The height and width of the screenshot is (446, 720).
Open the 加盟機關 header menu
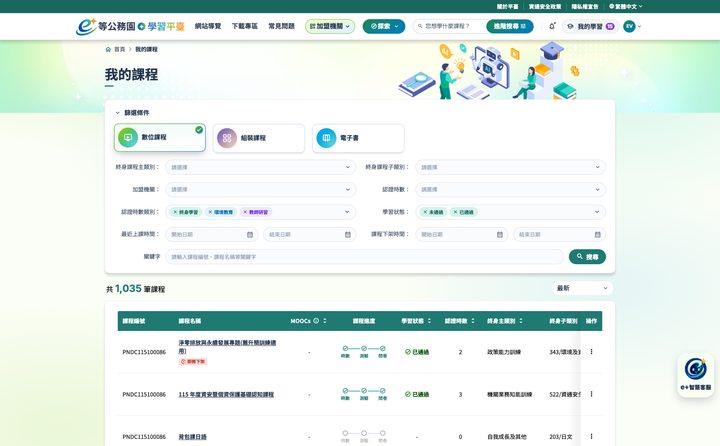330,26
